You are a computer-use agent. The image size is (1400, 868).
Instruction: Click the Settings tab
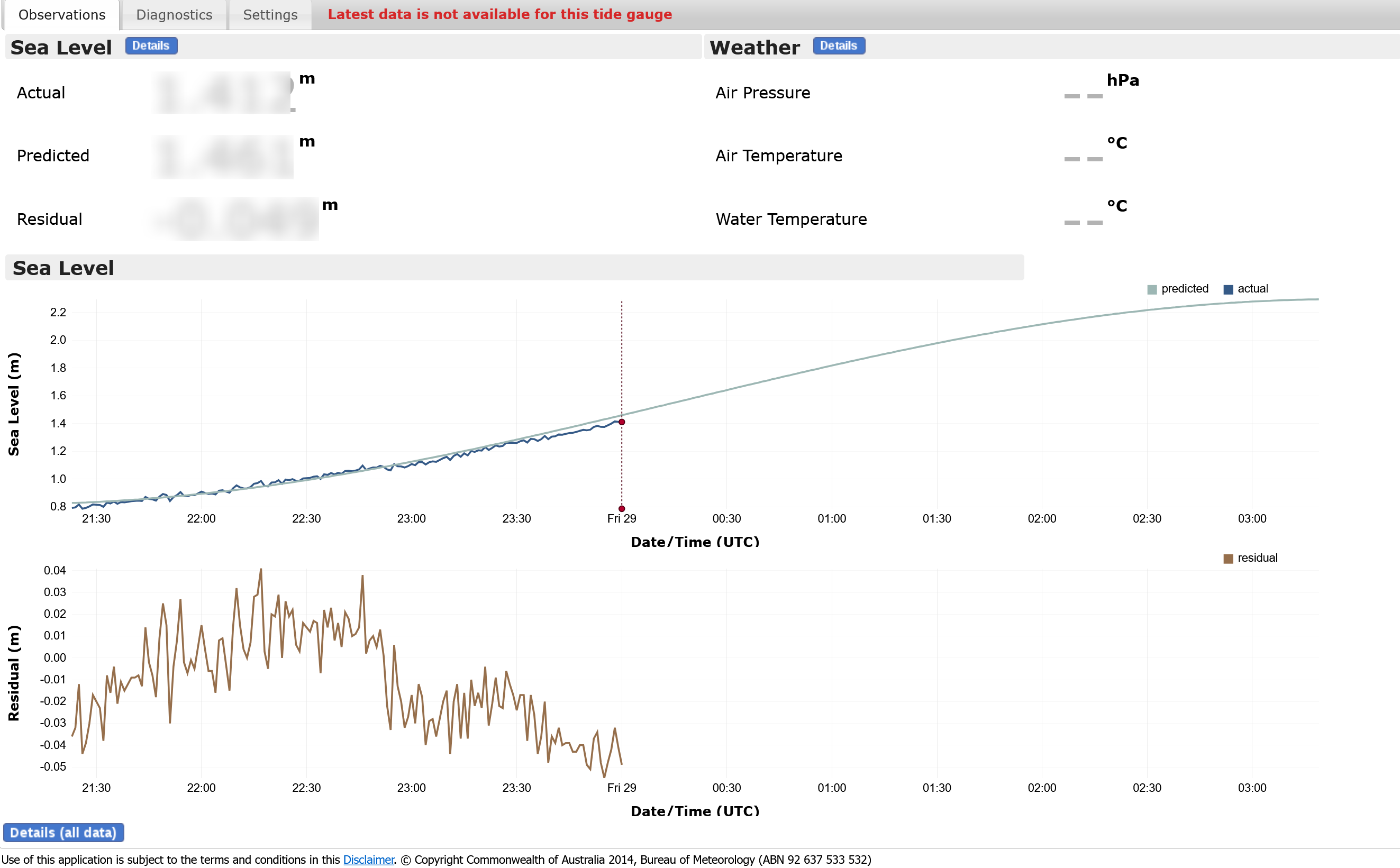click(269, 14)
